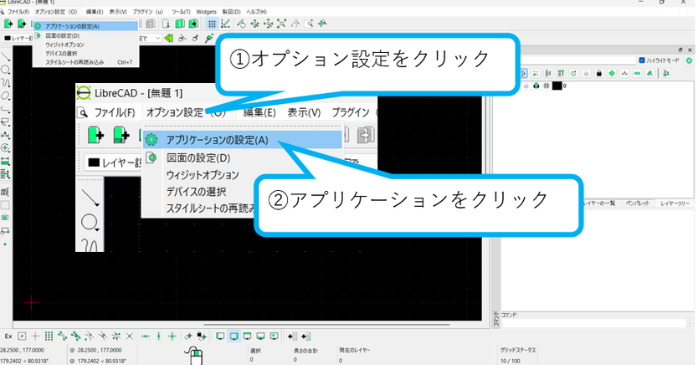
Task: Click the Zoom pan icon
Action: point(322,24)
